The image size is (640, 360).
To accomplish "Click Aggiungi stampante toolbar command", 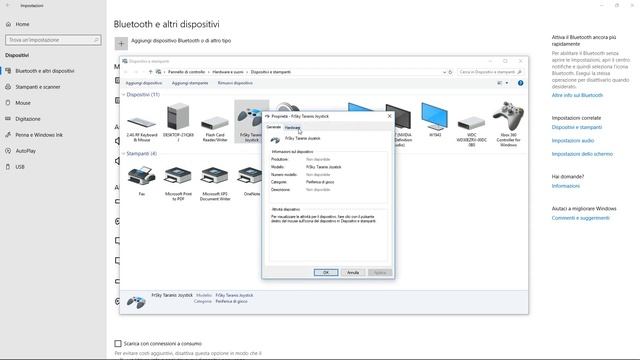I will tap(190, 83).
